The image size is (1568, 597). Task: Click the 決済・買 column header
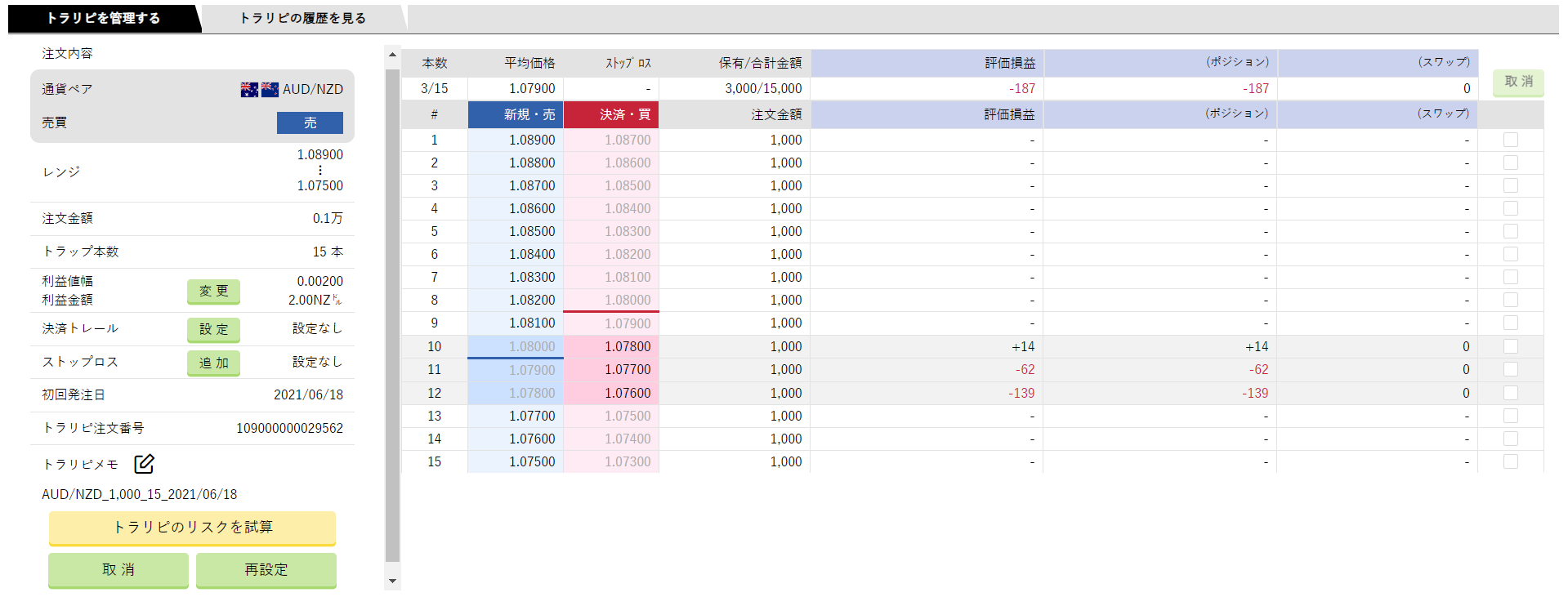(611, 114)
